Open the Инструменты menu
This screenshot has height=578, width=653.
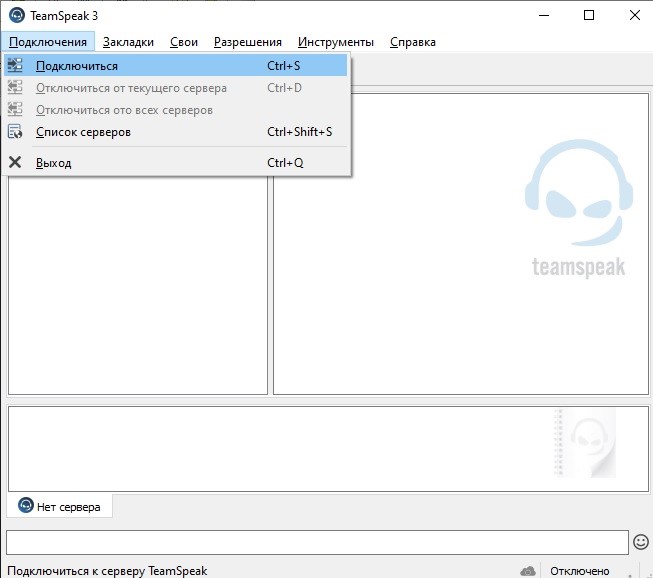click(x=336, y=42)
